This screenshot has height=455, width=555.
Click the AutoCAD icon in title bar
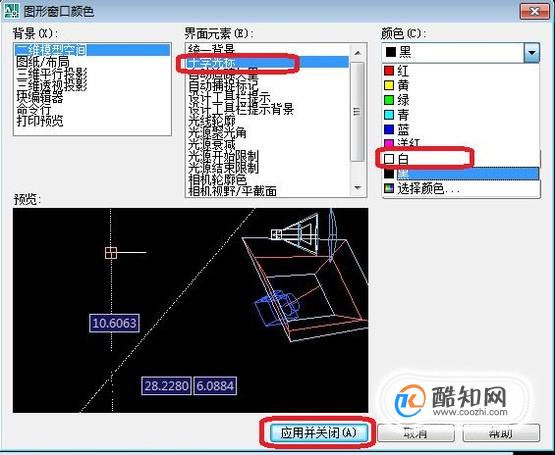11,11
